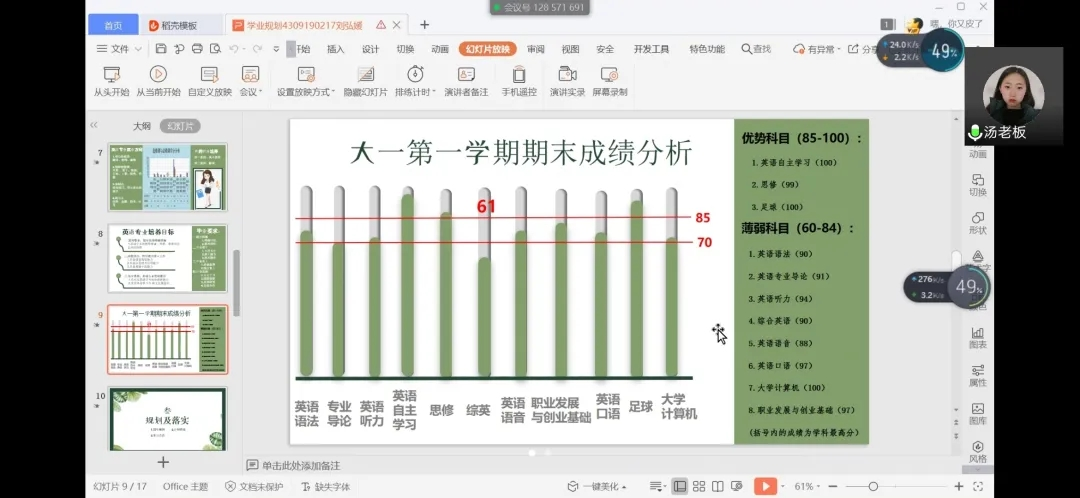Click the 手机遥控 phone remote icon
The height and width of the screenshot is (498, 1080).
pyautogui.click(x=519, y=75)
